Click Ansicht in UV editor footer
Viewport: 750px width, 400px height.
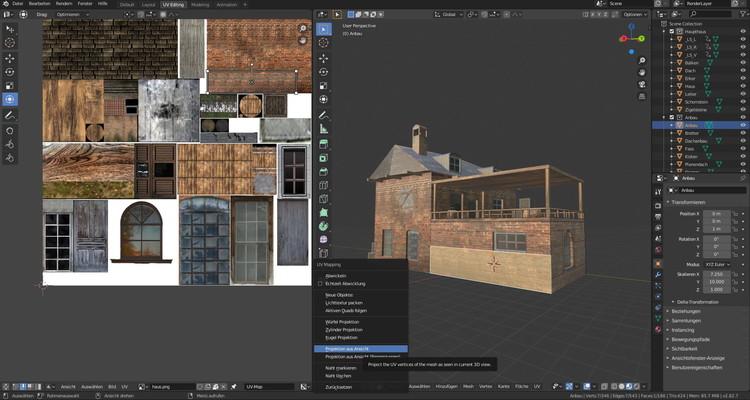pyautogui.click(x=68, y=387)
